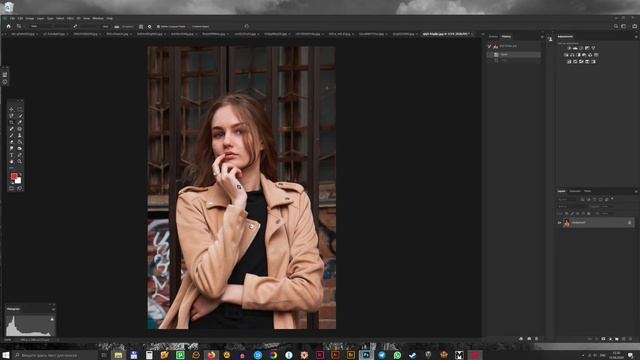
Task: Select the Zoom tool
Action: pos(20,161)
